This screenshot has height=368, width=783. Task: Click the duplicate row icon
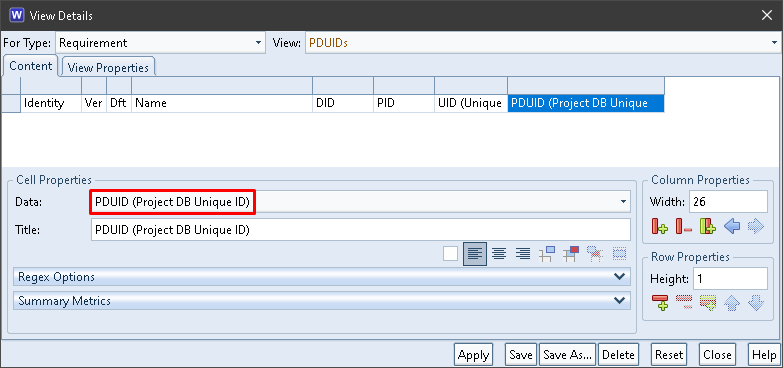point(708,303)
